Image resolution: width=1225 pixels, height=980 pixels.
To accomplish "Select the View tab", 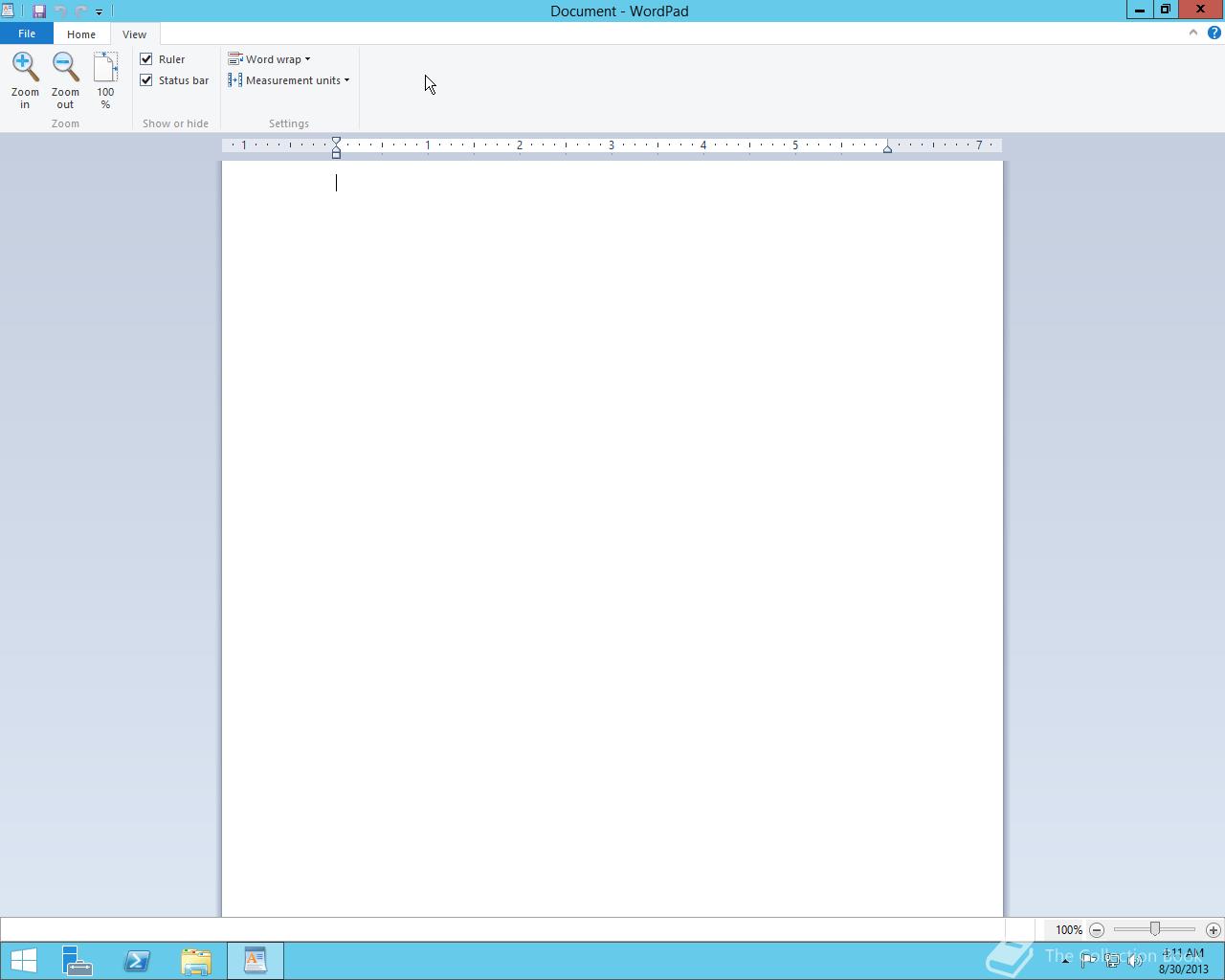I will click(134, 34).
